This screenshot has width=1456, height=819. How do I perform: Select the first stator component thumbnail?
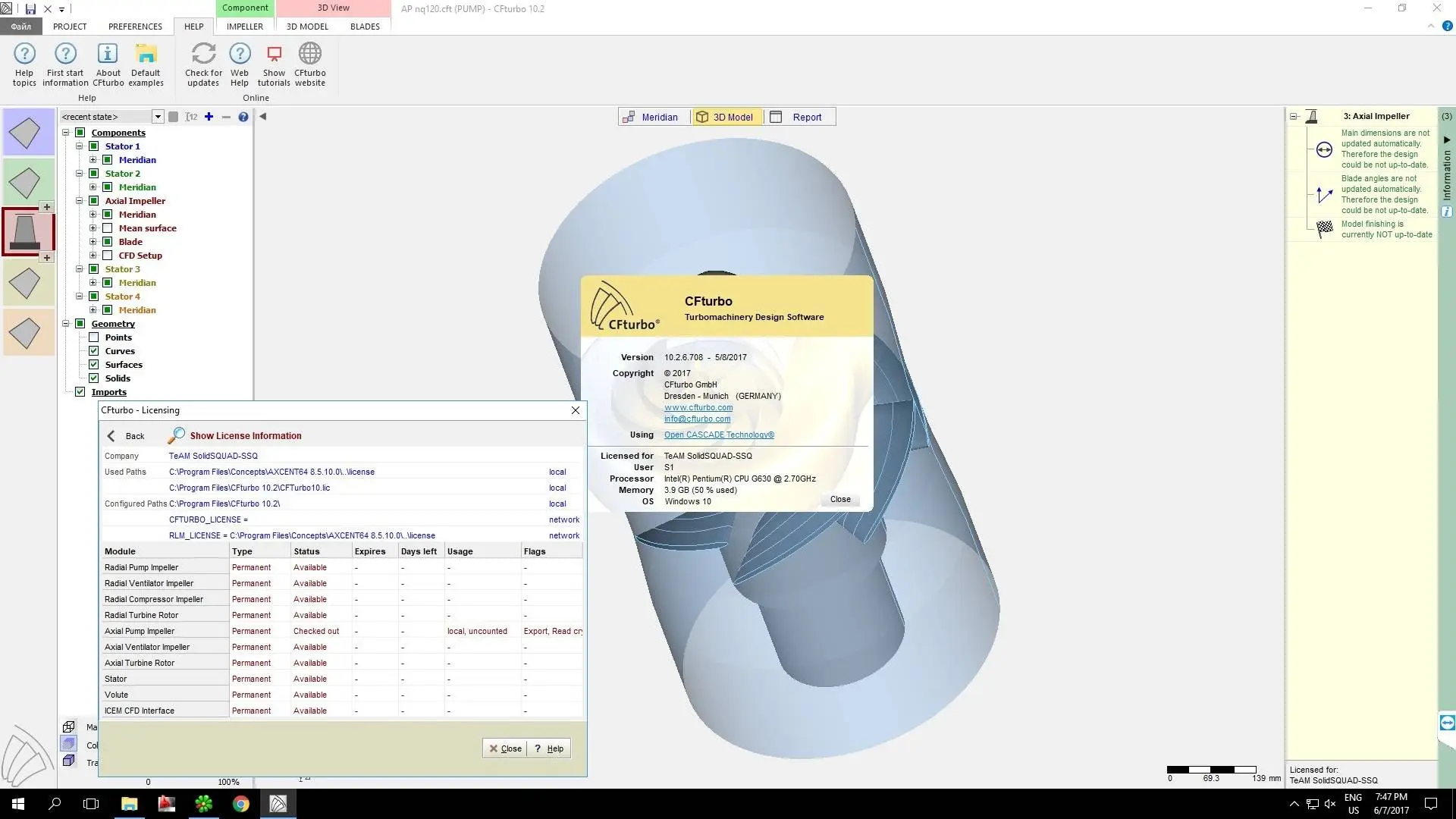click(28, 132)
